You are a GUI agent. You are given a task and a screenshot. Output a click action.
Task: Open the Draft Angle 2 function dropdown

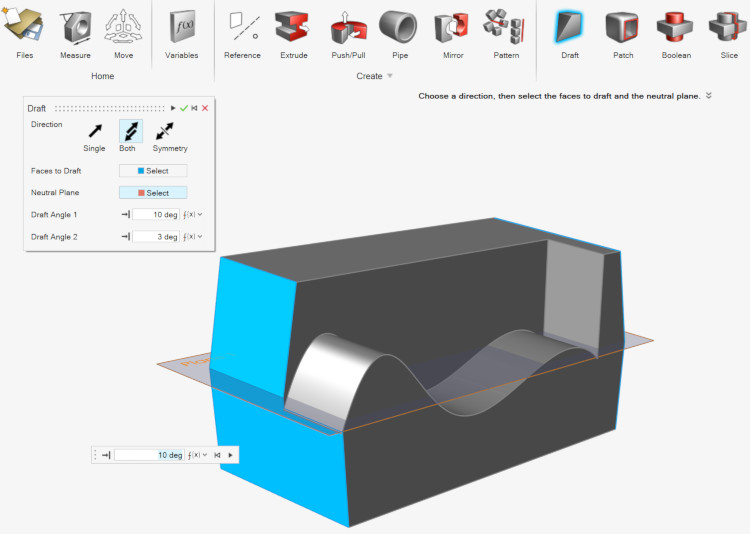(193, 237)
